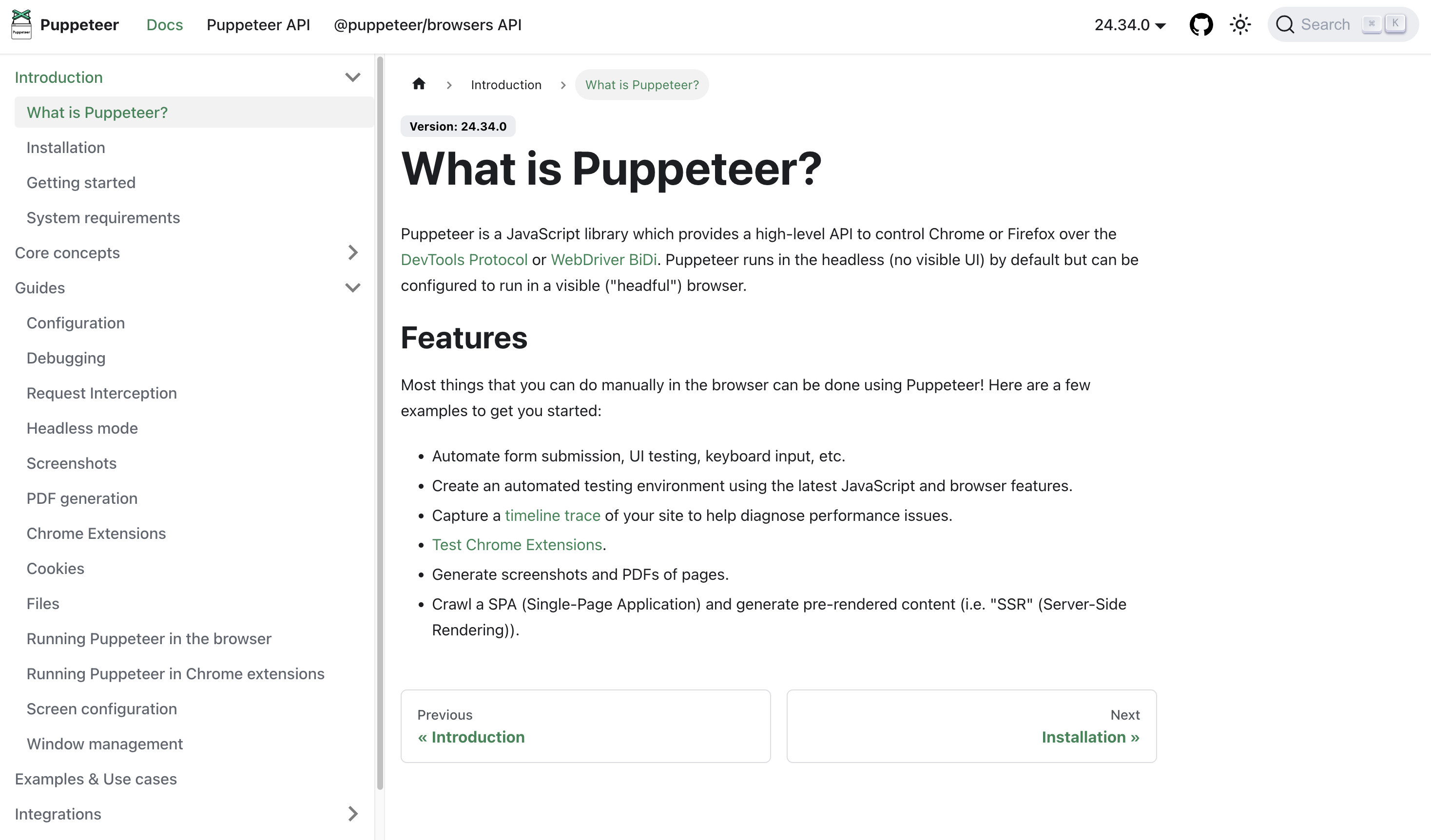Open the Test Chrome Extensions link

pyautogui.click(x=517, y=544)
